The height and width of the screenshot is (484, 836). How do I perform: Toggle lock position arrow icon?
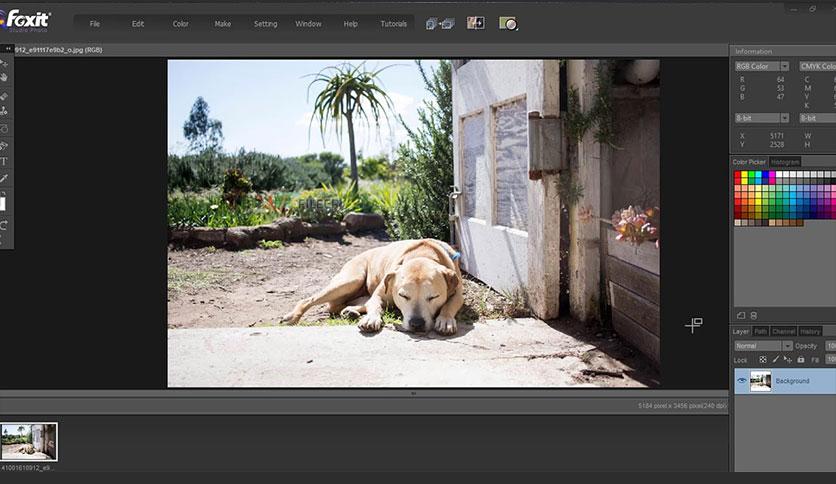click(788, 360)
